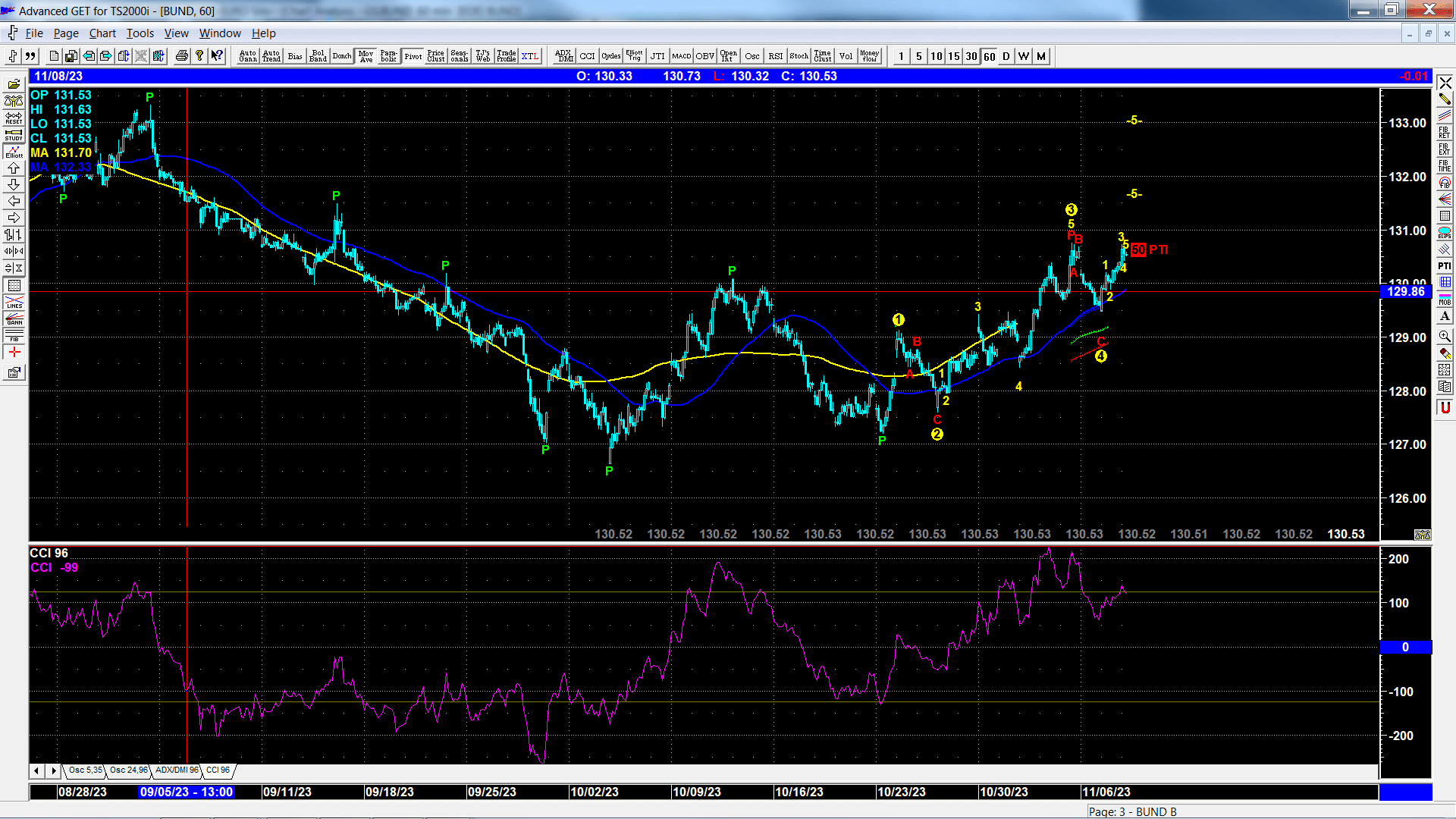Toggle the Moving Average study
This screenshot has height=819, width=1456.
point(366,56)
